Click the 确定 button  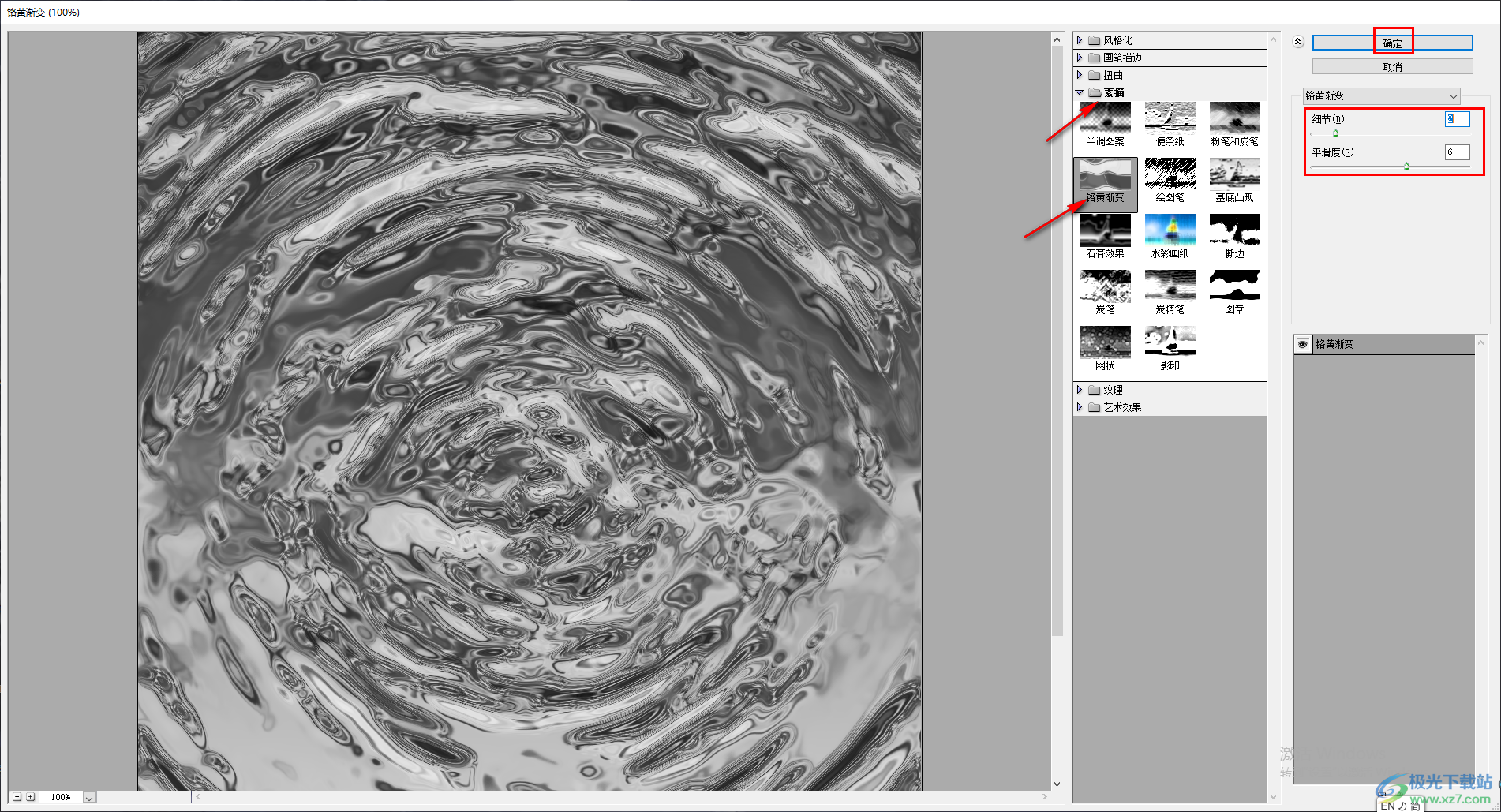(1392, 43)
